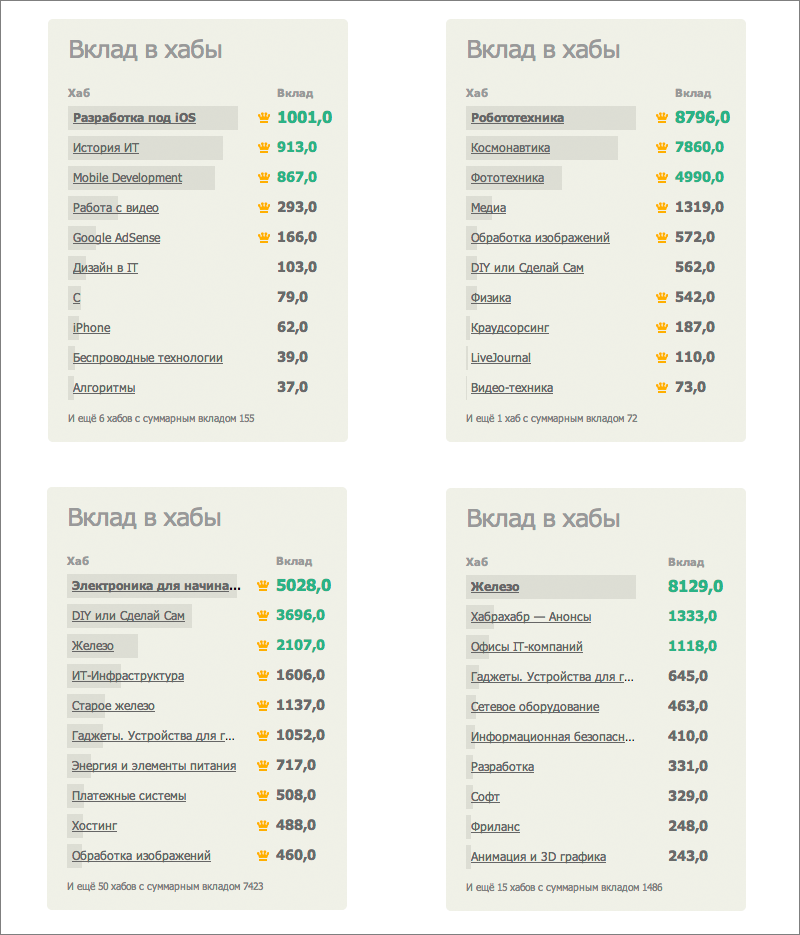Visit the Краудсорсинг hub
Image resolution: width=800 pixels, height=935 pixels.
click(x=510, y=328)
